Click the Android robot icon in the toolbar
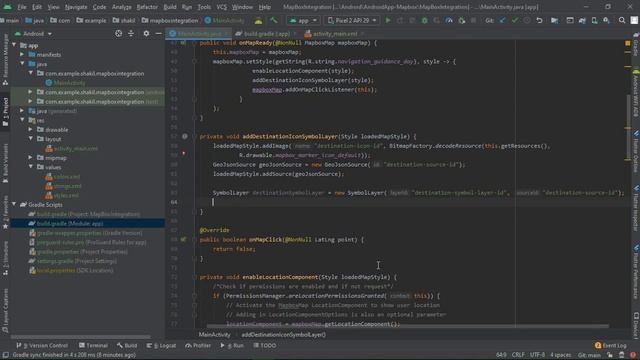This screenshot has height=360, width=640. tap(258, 20)
